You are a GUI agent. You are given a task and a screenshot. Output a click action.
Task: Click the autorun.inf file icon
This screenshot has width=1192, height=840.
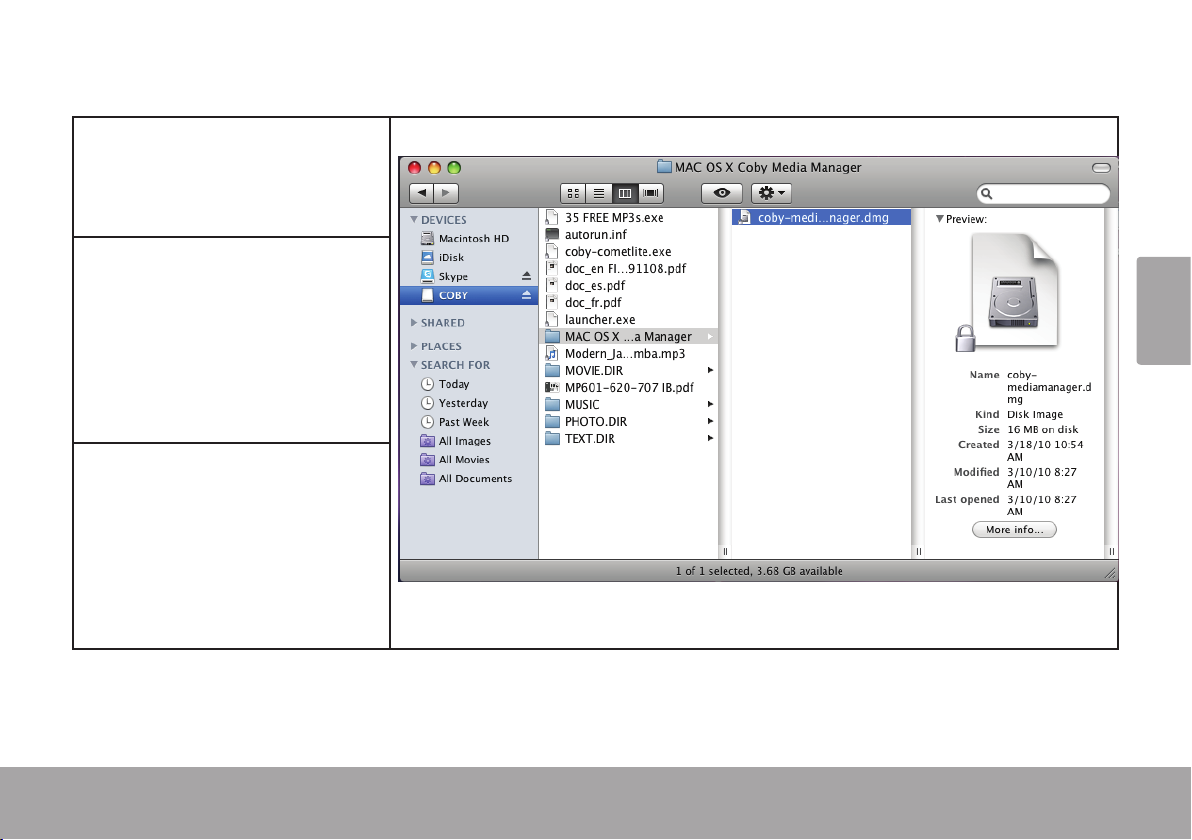click(553, 235)
